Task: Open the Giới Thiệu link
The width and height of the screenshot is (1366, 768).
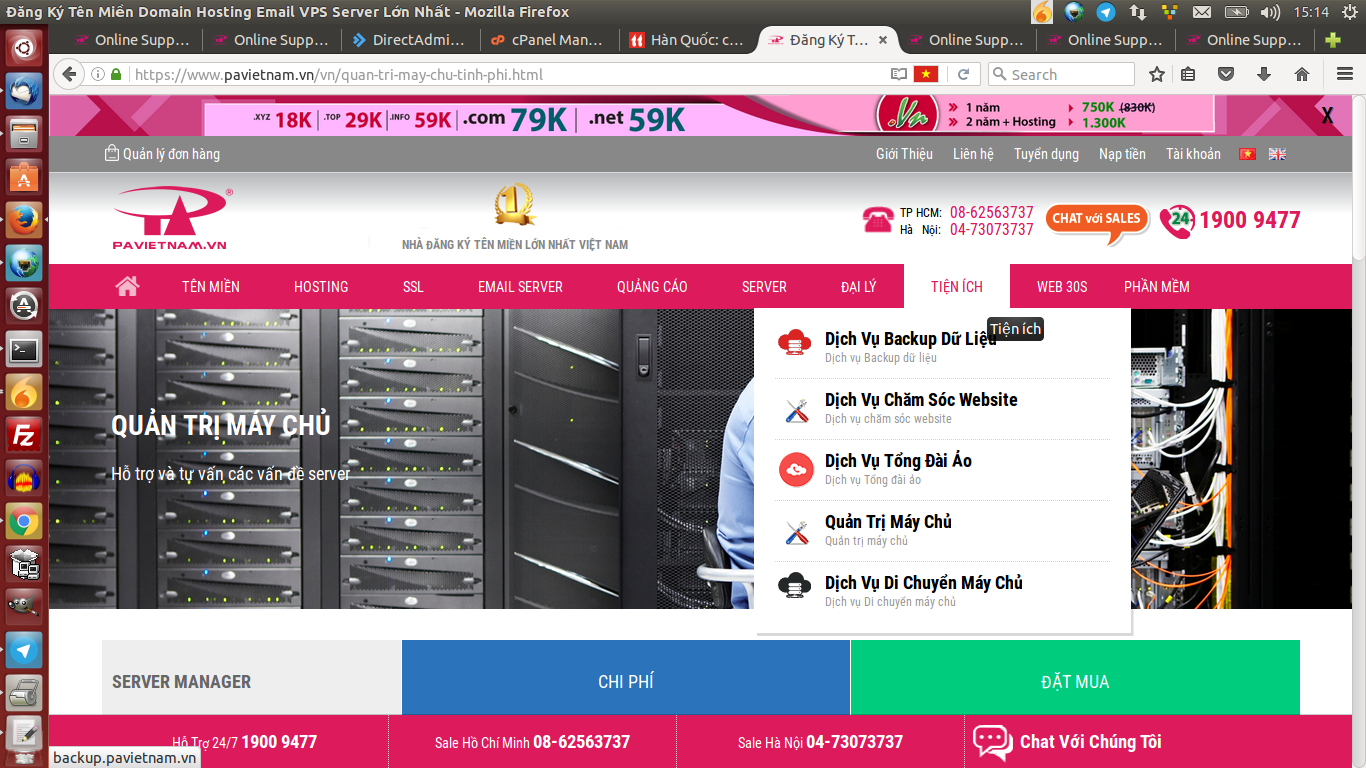Action: click(904, 154)
